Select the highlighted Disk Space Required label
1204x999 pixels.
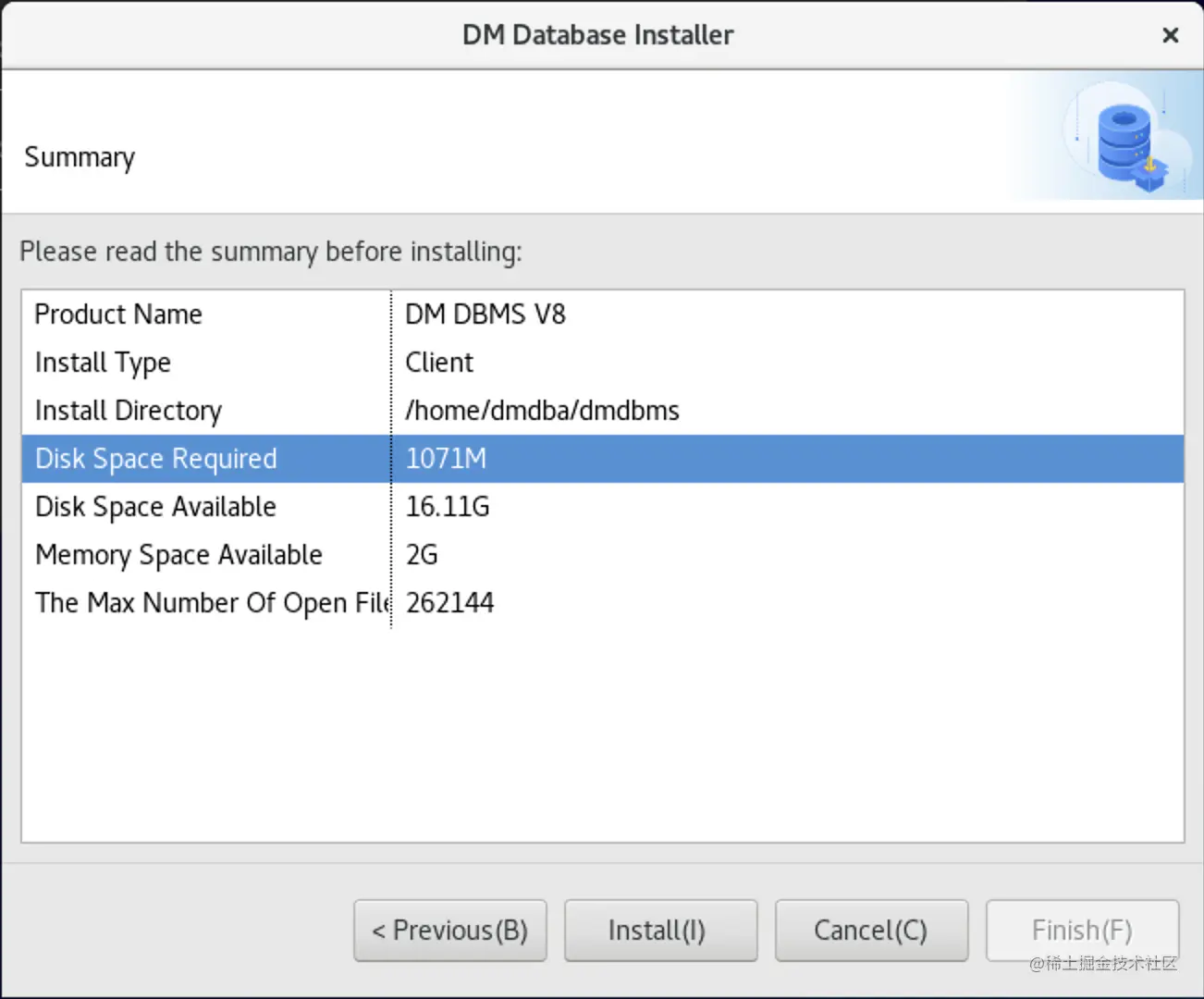(155, 459)
